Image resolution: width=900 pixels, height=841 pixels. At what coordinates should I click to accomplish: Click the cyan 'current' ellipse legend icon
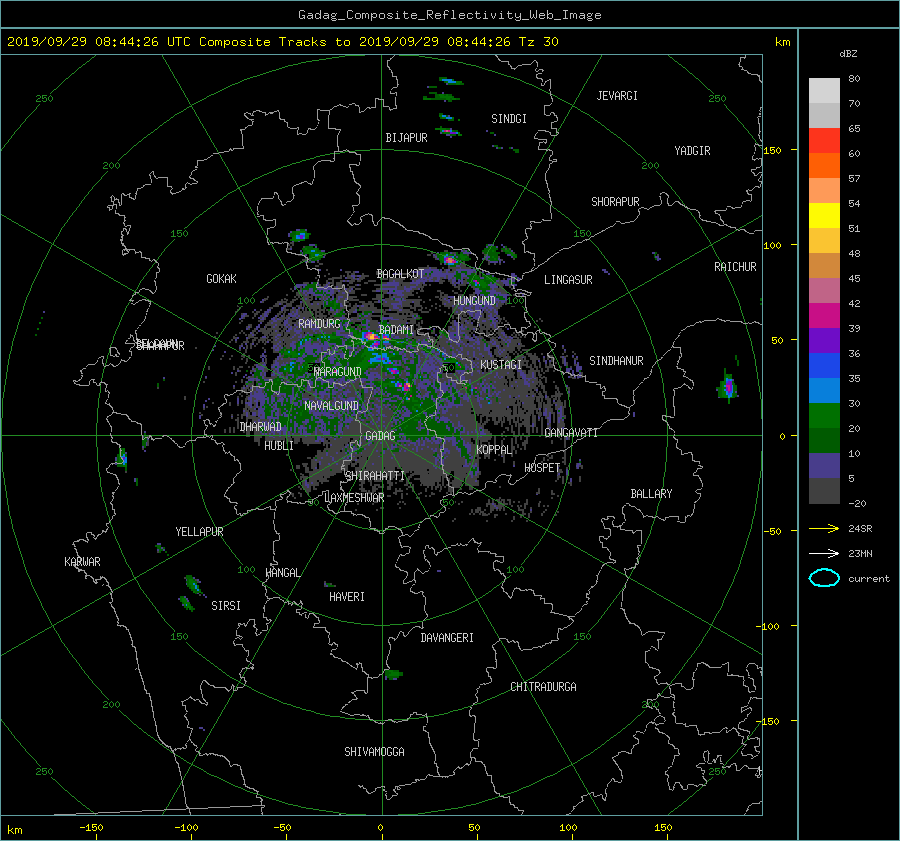tap(824, 578)
